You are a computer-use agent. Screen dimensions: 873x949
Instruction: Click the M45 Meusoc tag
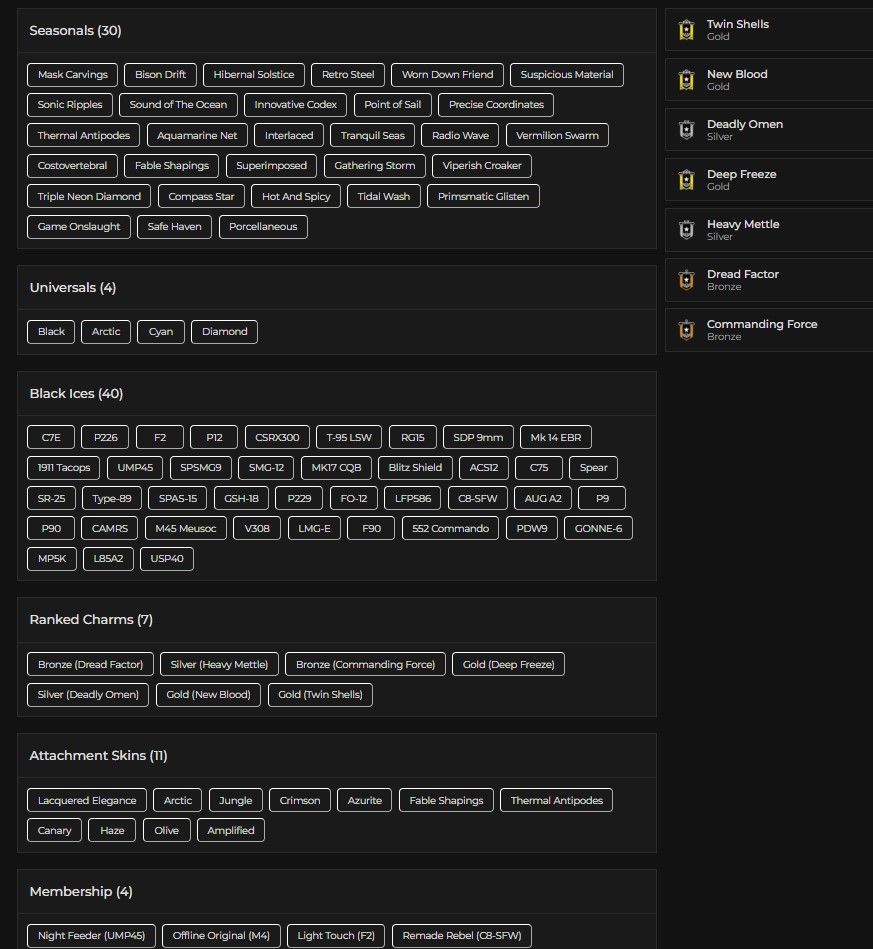[x=186, y=528]
